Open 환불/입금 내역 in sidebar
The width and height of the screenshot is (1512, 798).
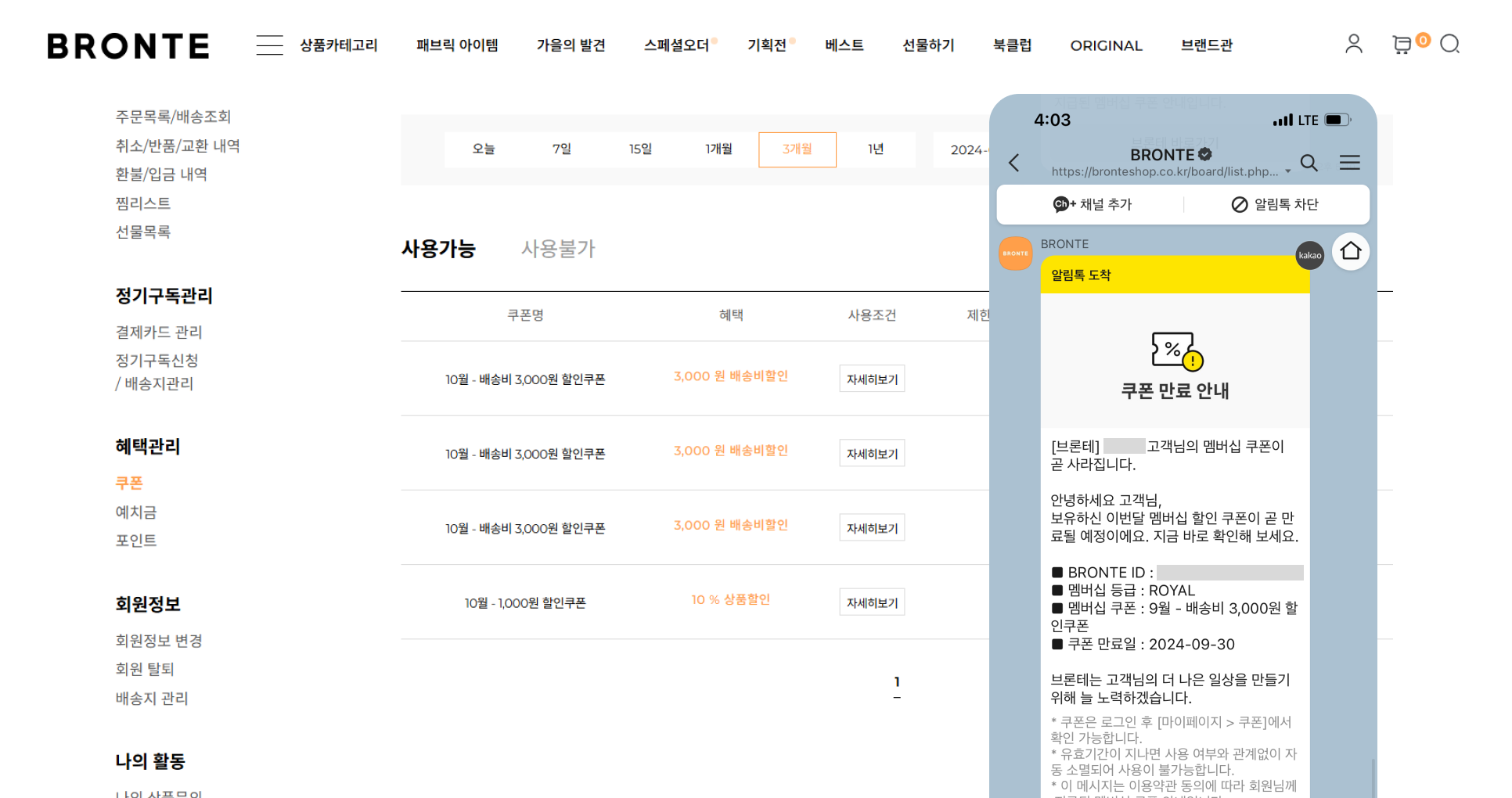[x=161, y=174]
